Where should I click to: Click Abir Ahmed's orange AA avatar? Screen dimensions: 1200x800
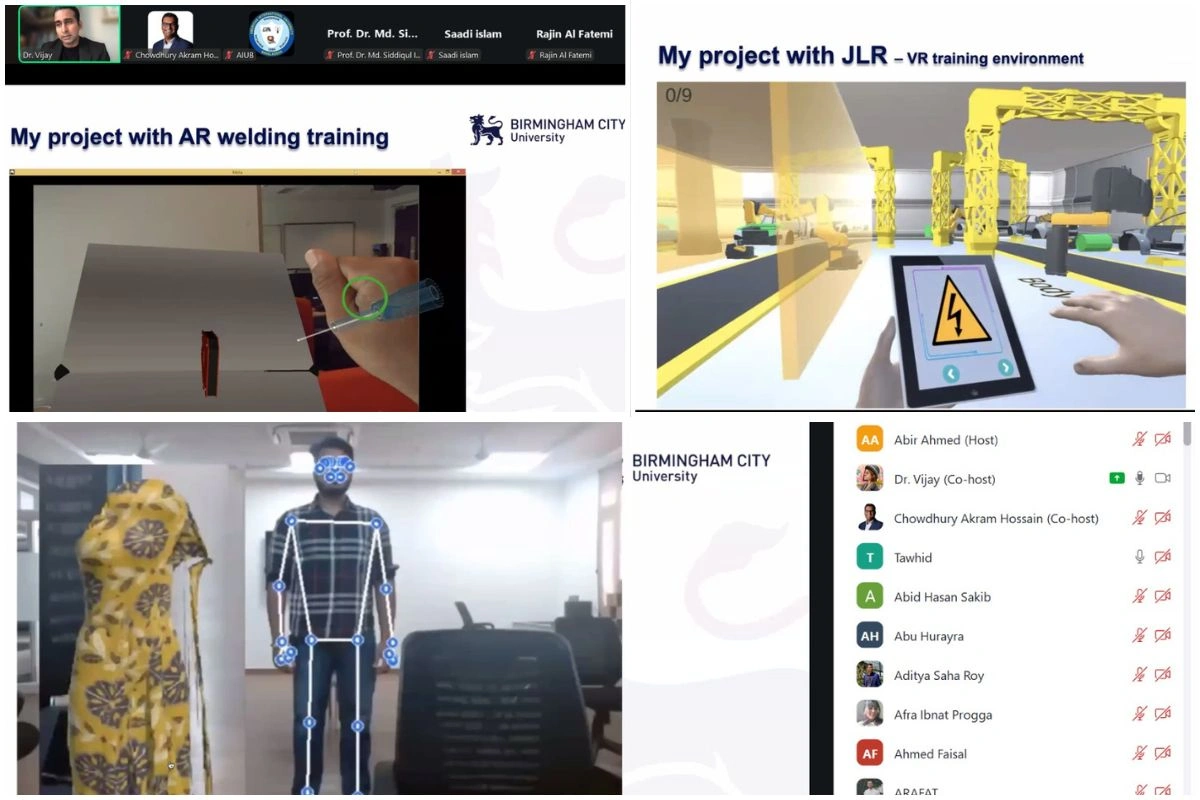click(869, 440)
